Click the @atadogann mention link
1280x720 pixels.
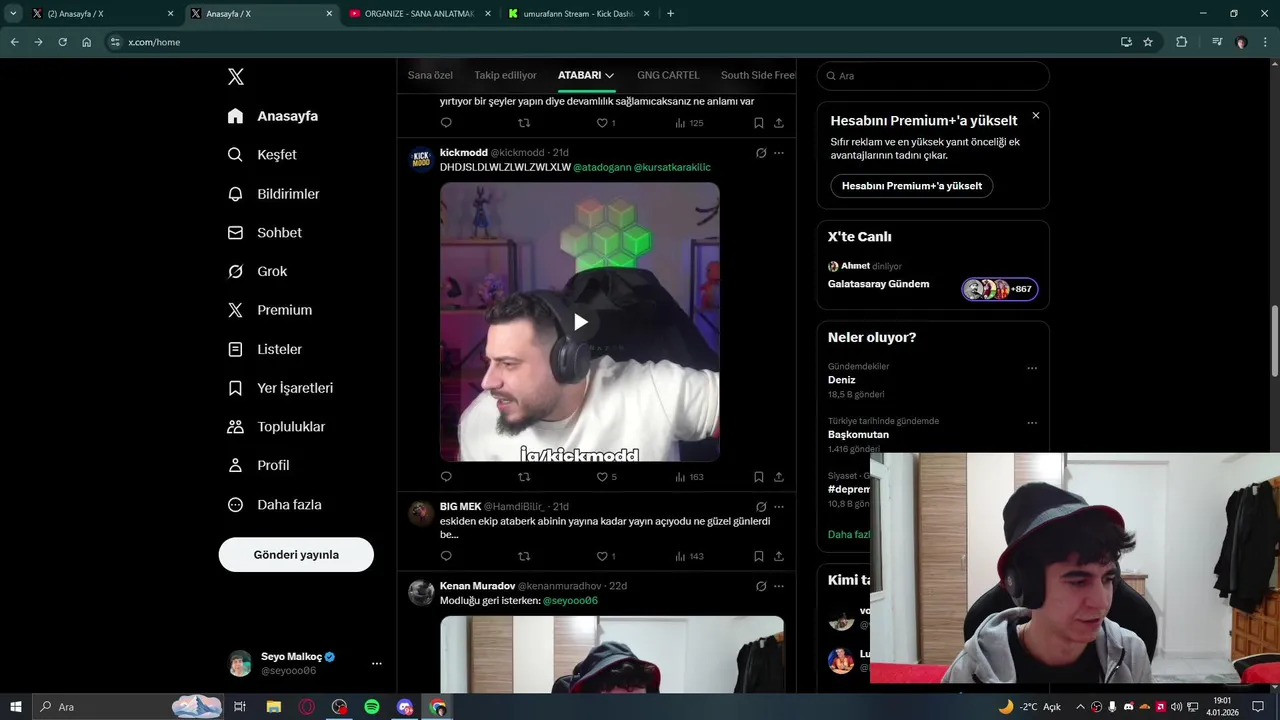[x=601, y=167]
